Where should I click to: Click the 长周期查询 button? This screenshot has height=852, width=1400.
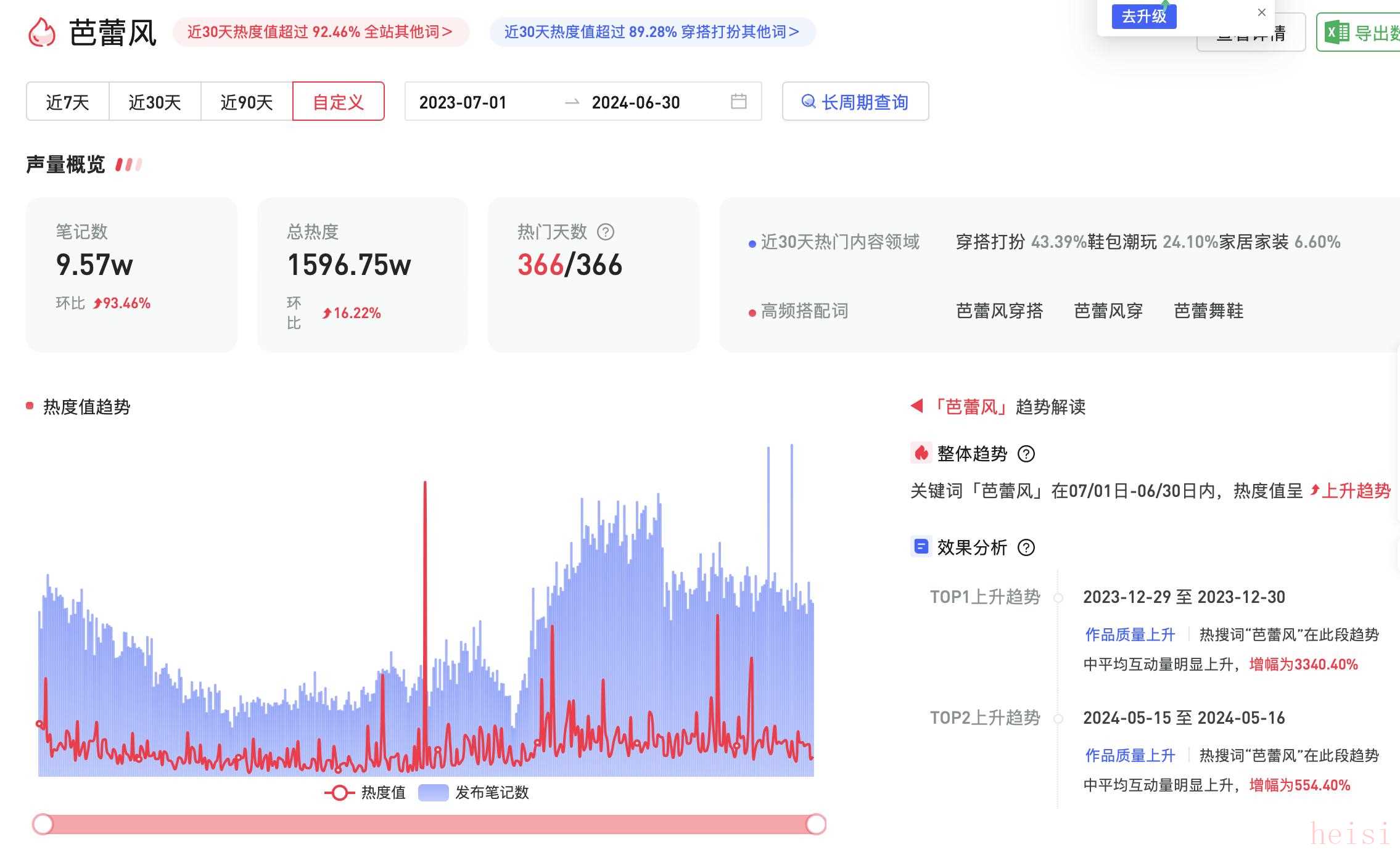coord(855,102)
